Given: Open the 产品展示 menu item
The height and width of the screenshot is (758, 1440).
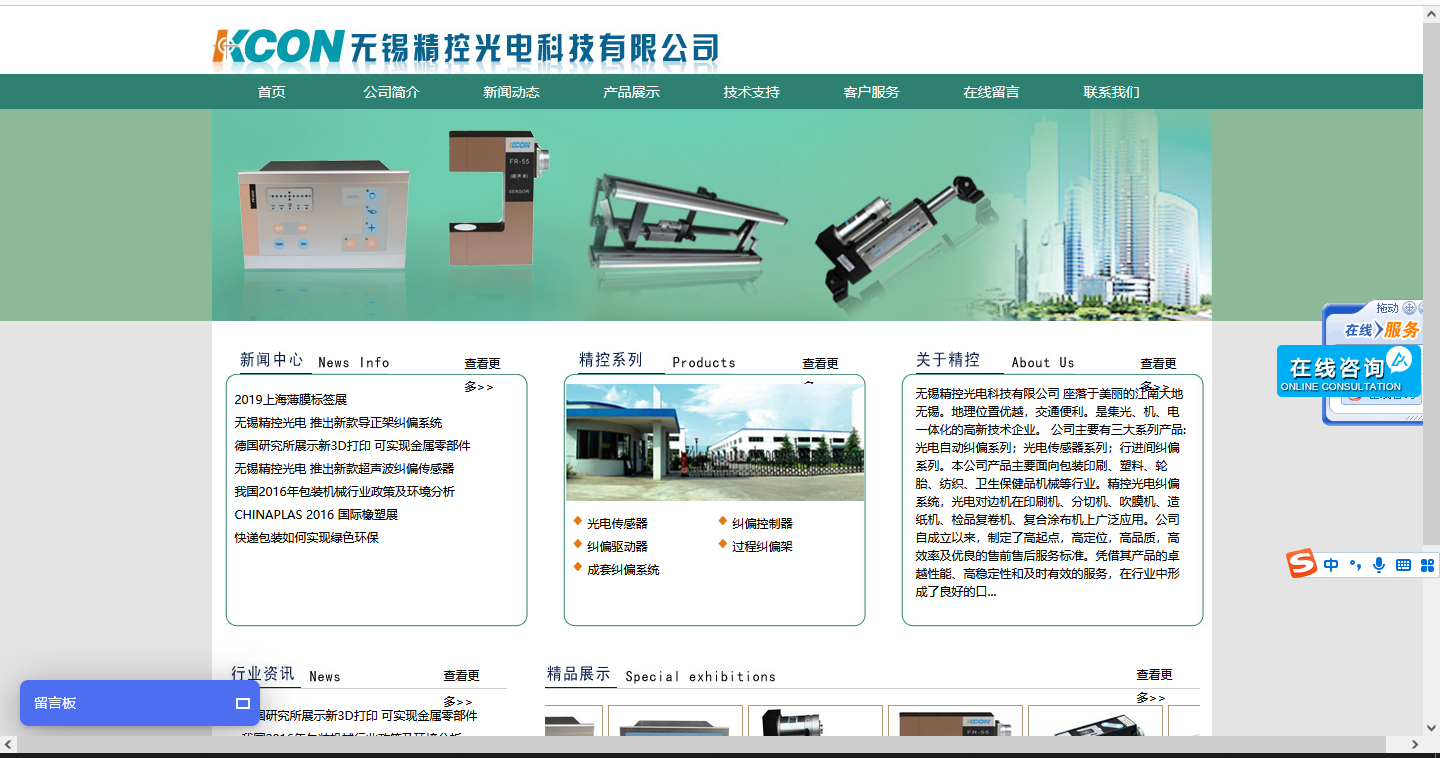Looking at the screenshot, I should [631, 92].
